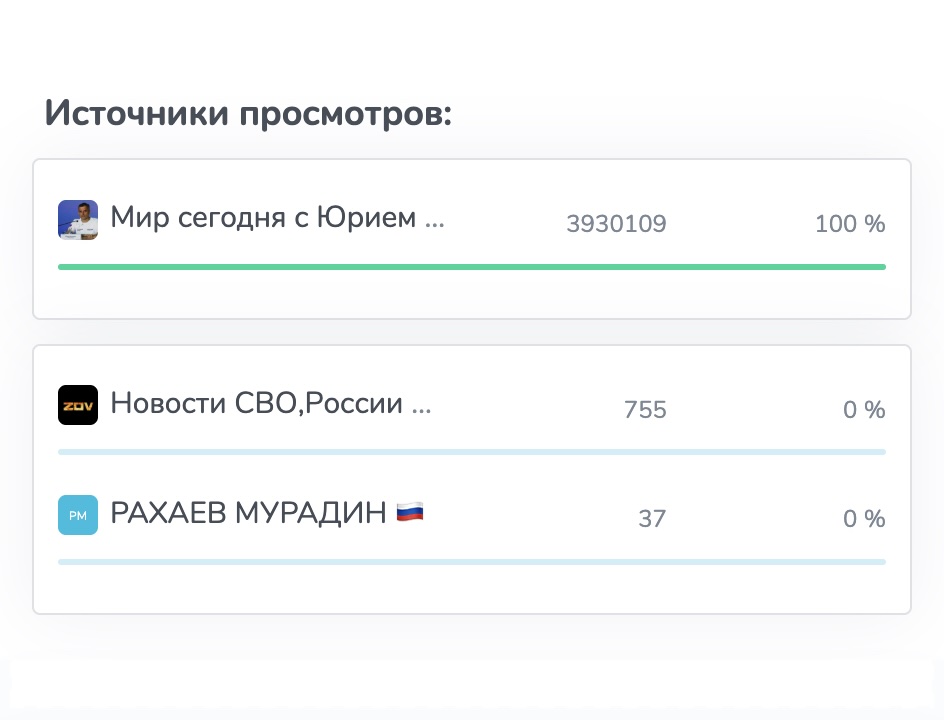Screen dimensions: 944x720
Task: Select the 3930109 views count
Action: [616, 223]
